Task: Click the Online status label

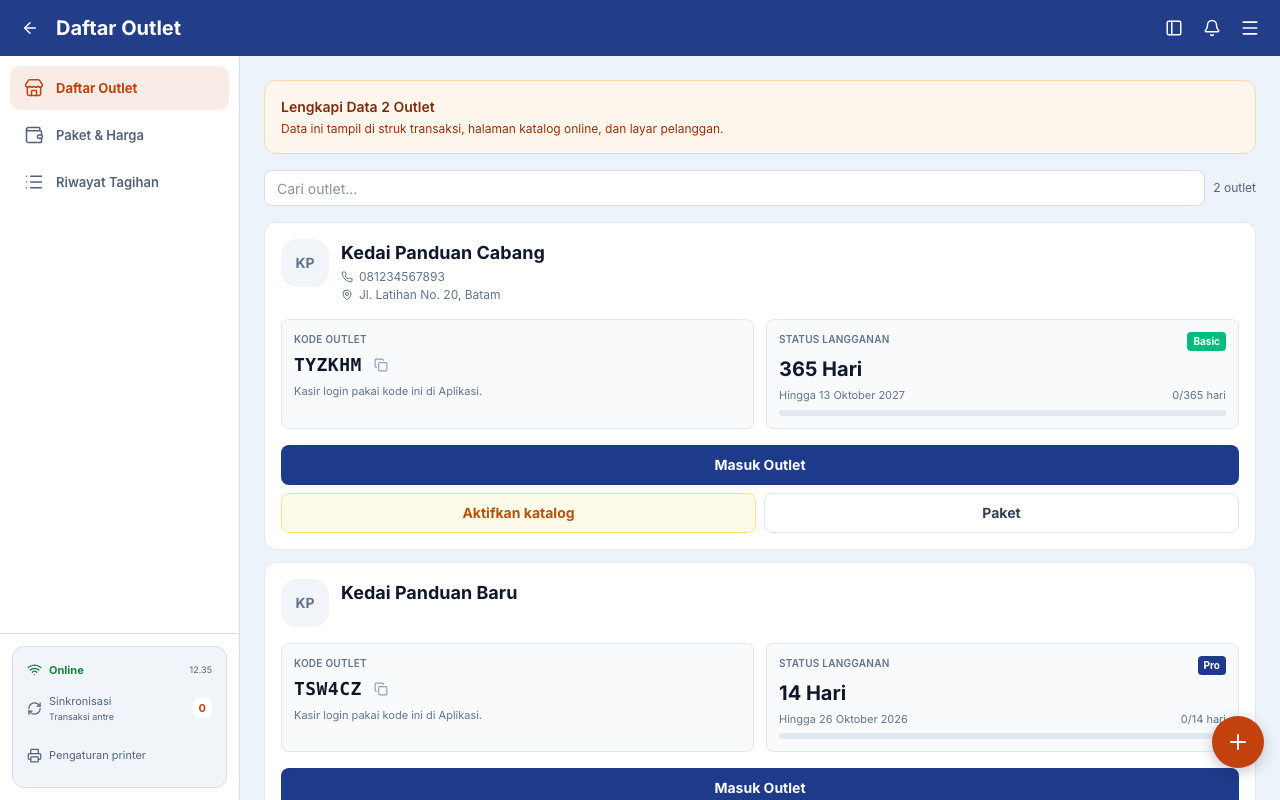Action: (66, 670)
